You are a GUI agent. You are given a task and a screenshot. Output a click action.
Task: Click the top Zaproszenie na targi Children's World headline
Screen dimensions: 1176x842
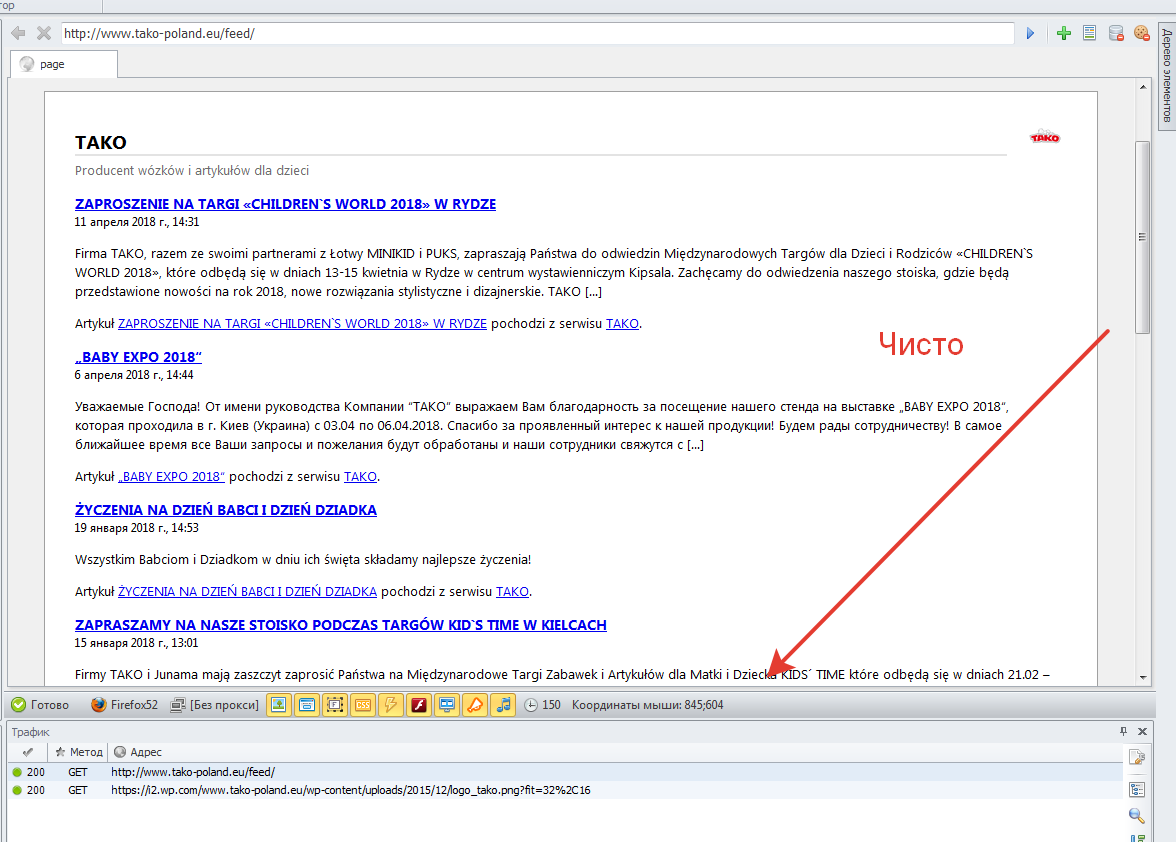tap(285, 204)
